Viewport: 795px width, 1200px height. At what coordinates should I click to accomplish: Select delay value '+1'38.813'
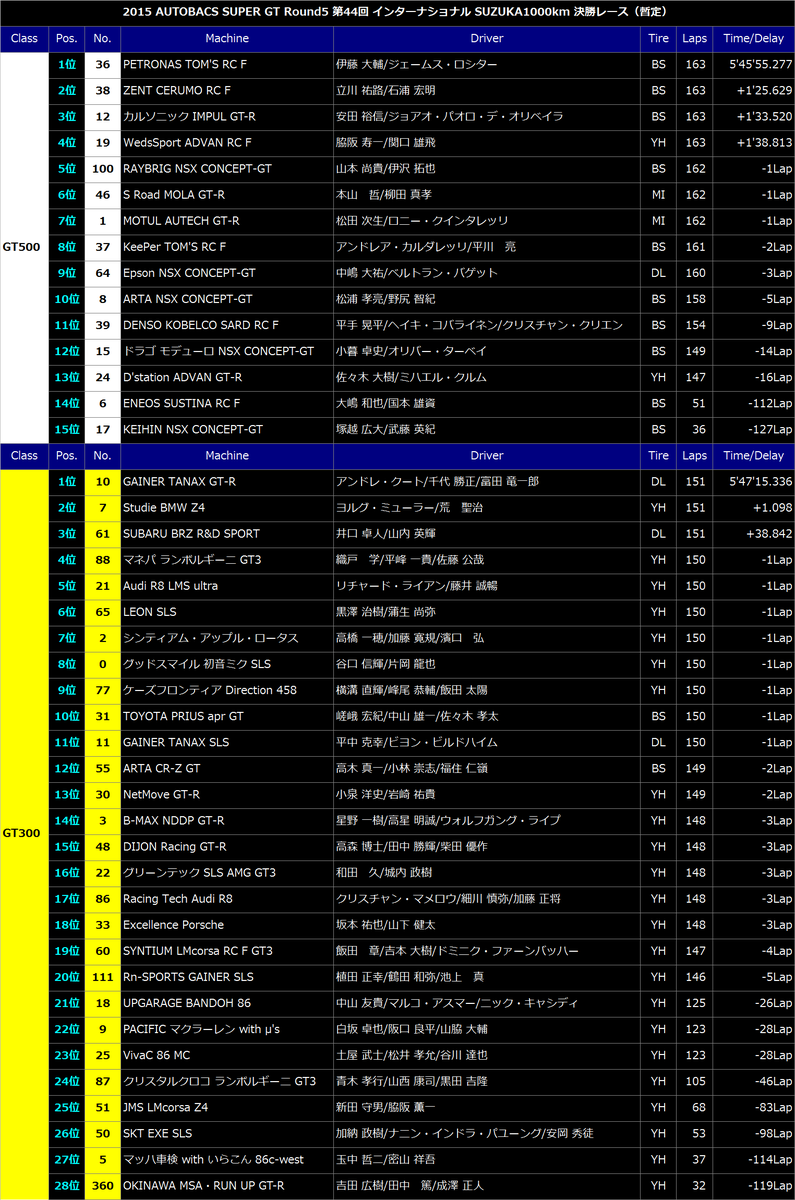(x=762, y=143)
